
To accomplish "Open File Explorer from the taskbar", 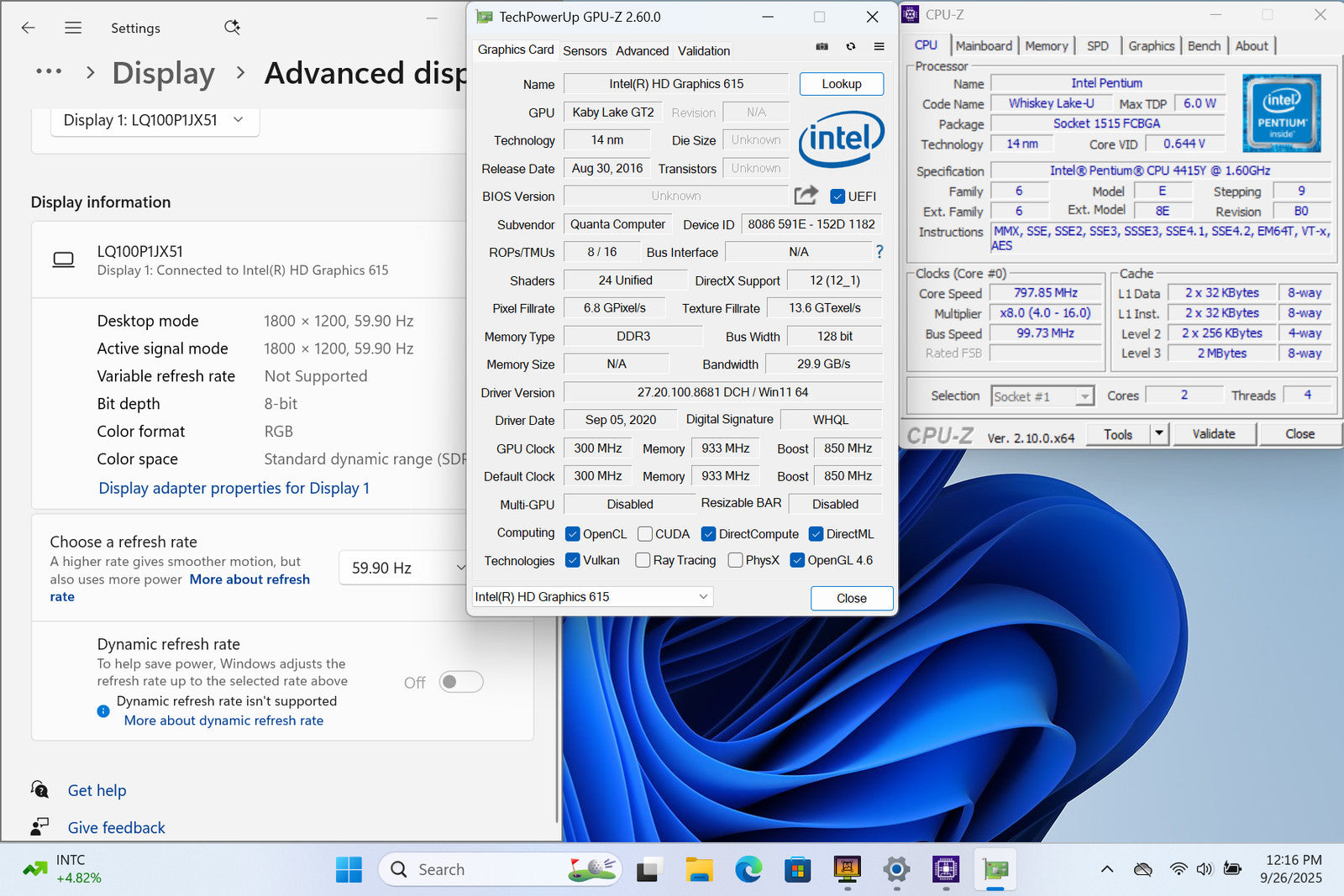I will tap(698, 869).
